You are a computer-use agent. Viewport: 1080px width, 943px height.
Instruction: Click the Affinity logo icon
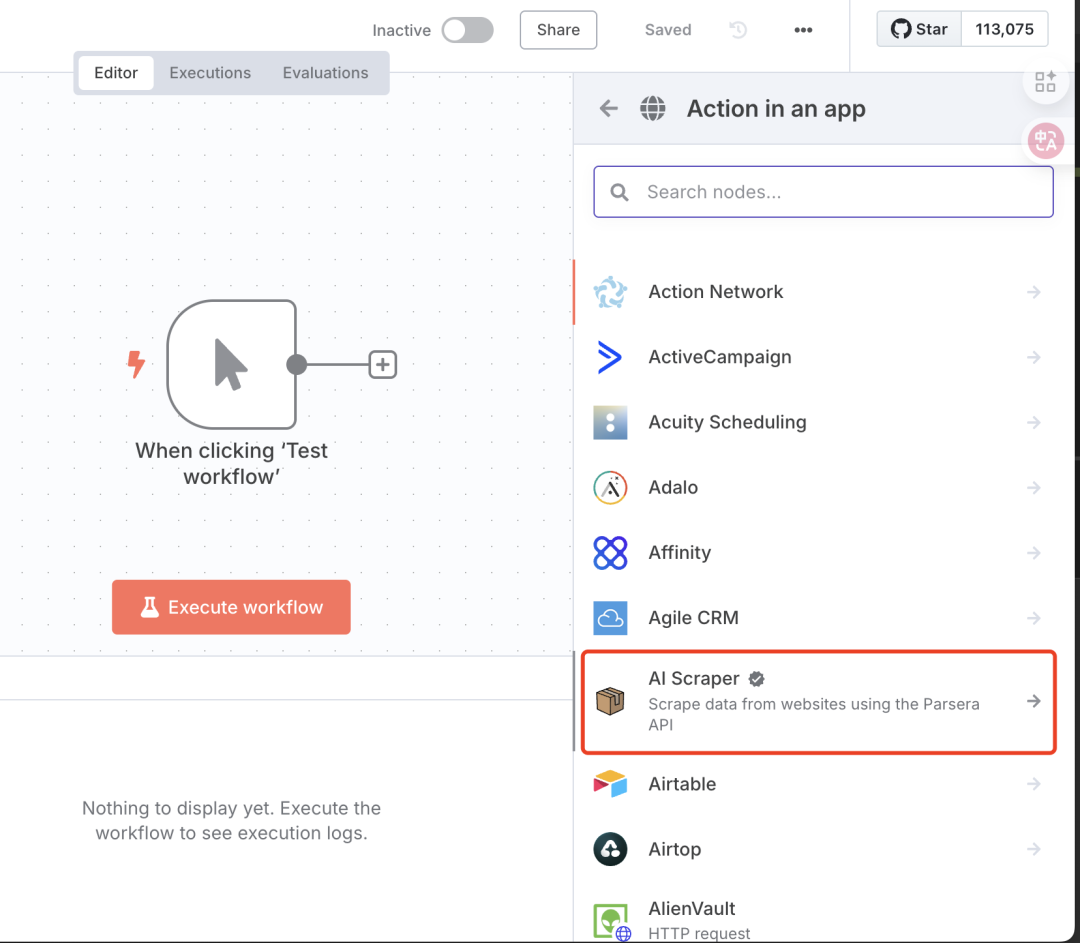[610, 552]
